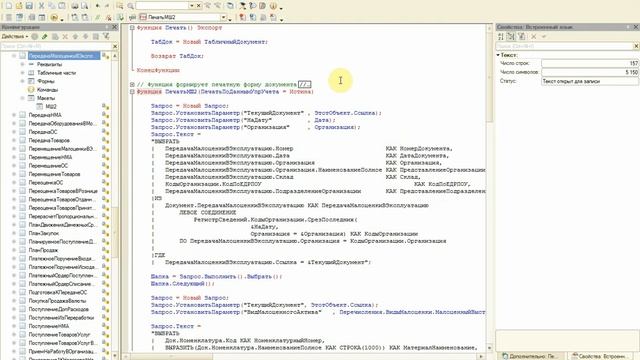
Task: Expand the comment block fold marker
Action: click(132, 84)
